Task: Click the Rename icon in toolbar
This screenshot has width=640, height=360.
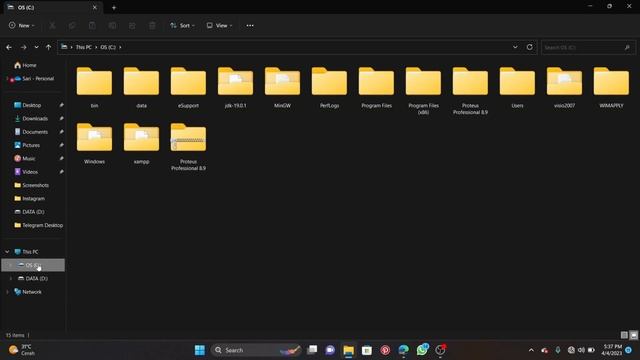Action: [x=112, y=25]
